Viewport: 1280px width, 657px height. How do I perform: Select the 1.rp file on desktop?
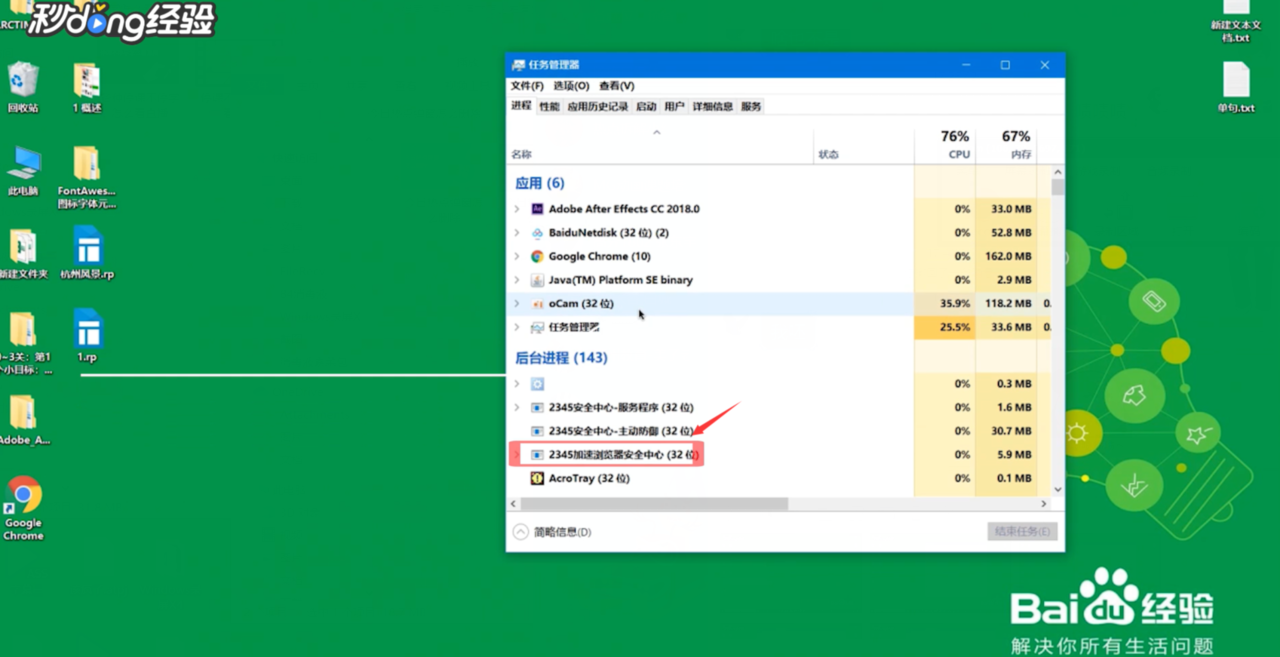(x=87, y=336)
